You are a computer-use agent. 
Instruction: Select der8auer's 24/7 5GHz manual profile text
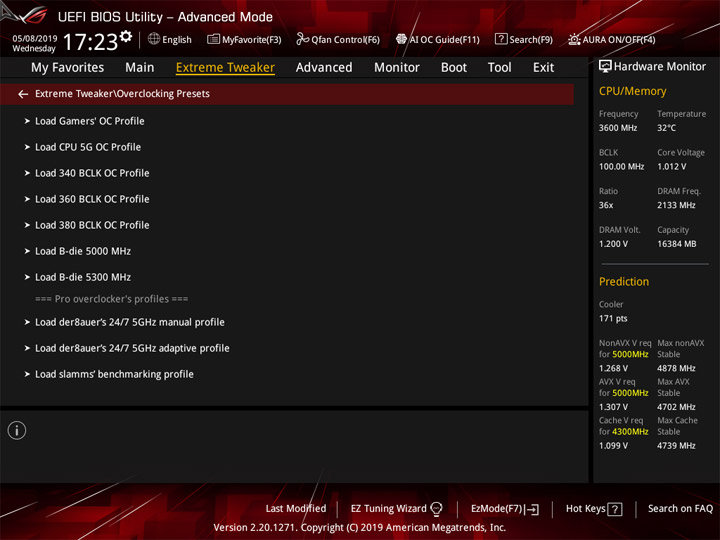coord(130,322)
